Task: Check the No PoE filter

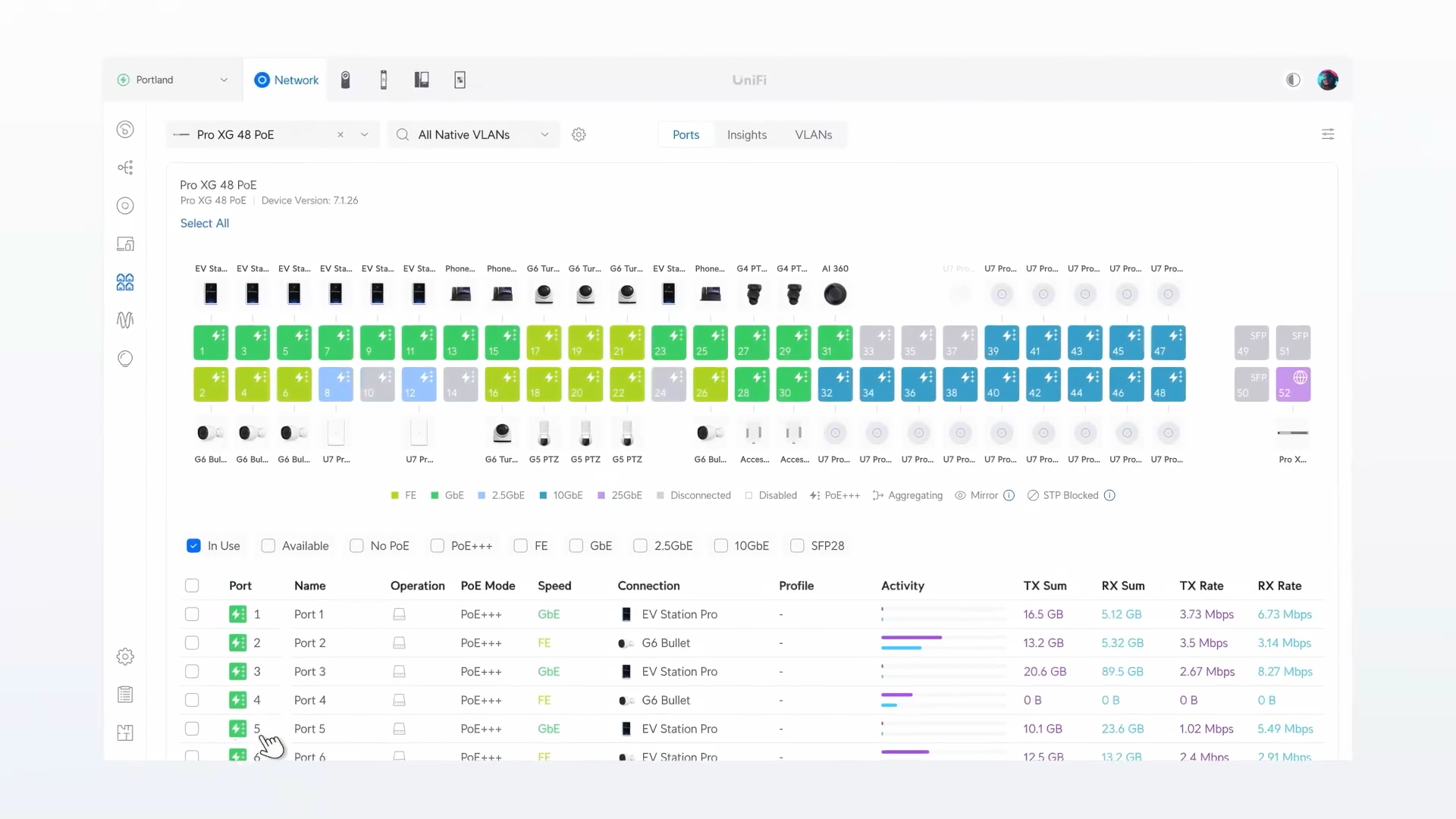Action: [x=356, y=546]
